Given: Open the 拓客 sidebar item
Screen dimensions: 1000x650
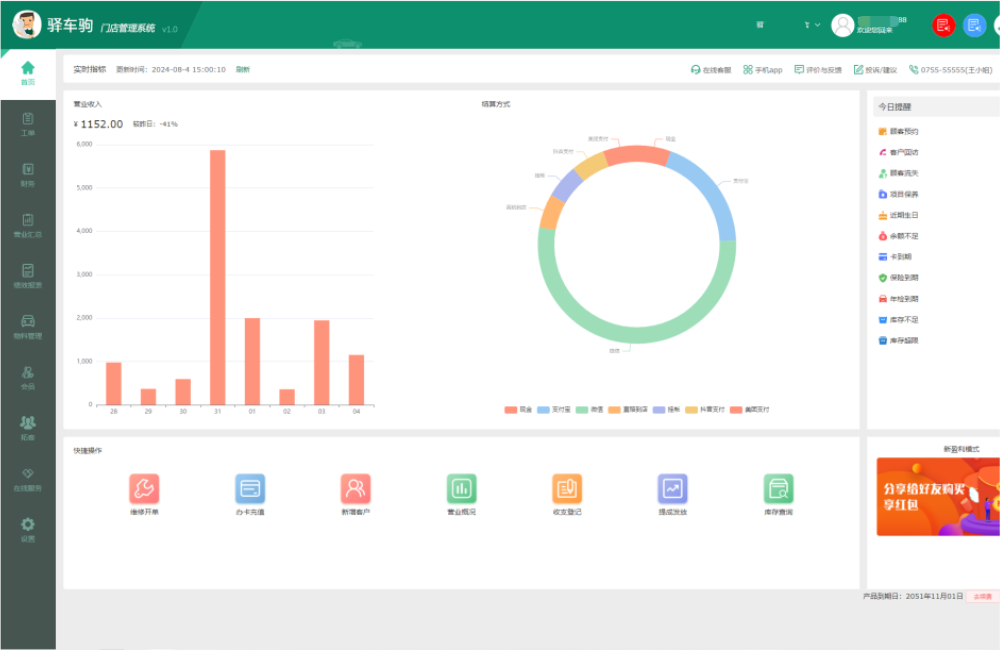Looking at the screenshot, I should tap(27, 428).
